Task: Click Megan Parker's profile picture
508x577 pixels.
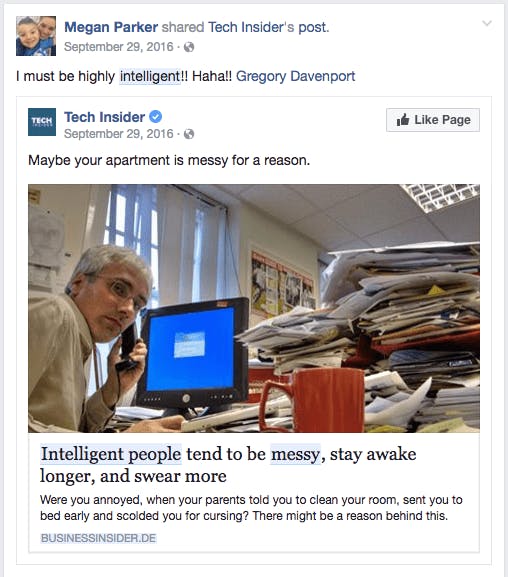Action: point(36,36)
